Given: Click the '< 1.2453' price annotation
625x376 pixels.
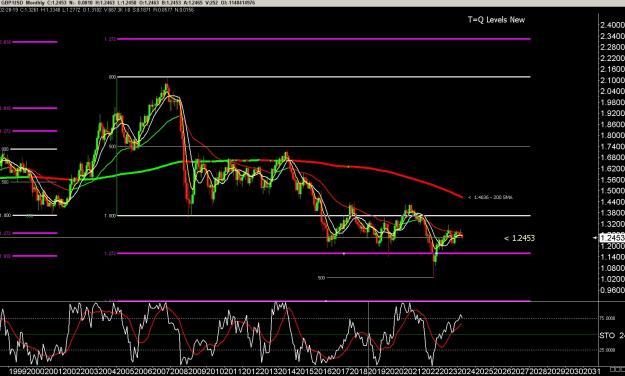Looking at the screenshot, I should (x=519, y=238).
